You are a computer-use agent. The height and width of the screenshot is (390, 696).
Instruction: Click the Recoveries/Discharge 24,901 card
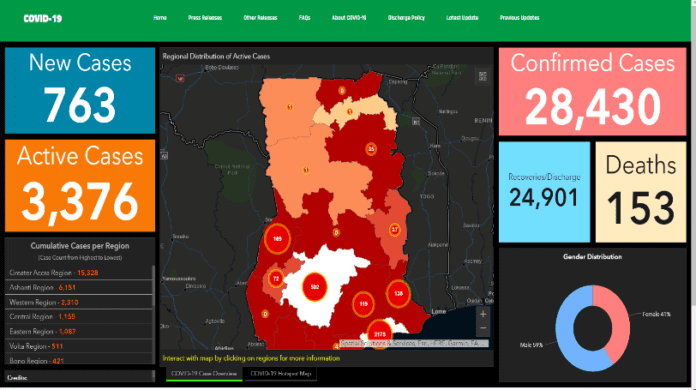[544, 192]
